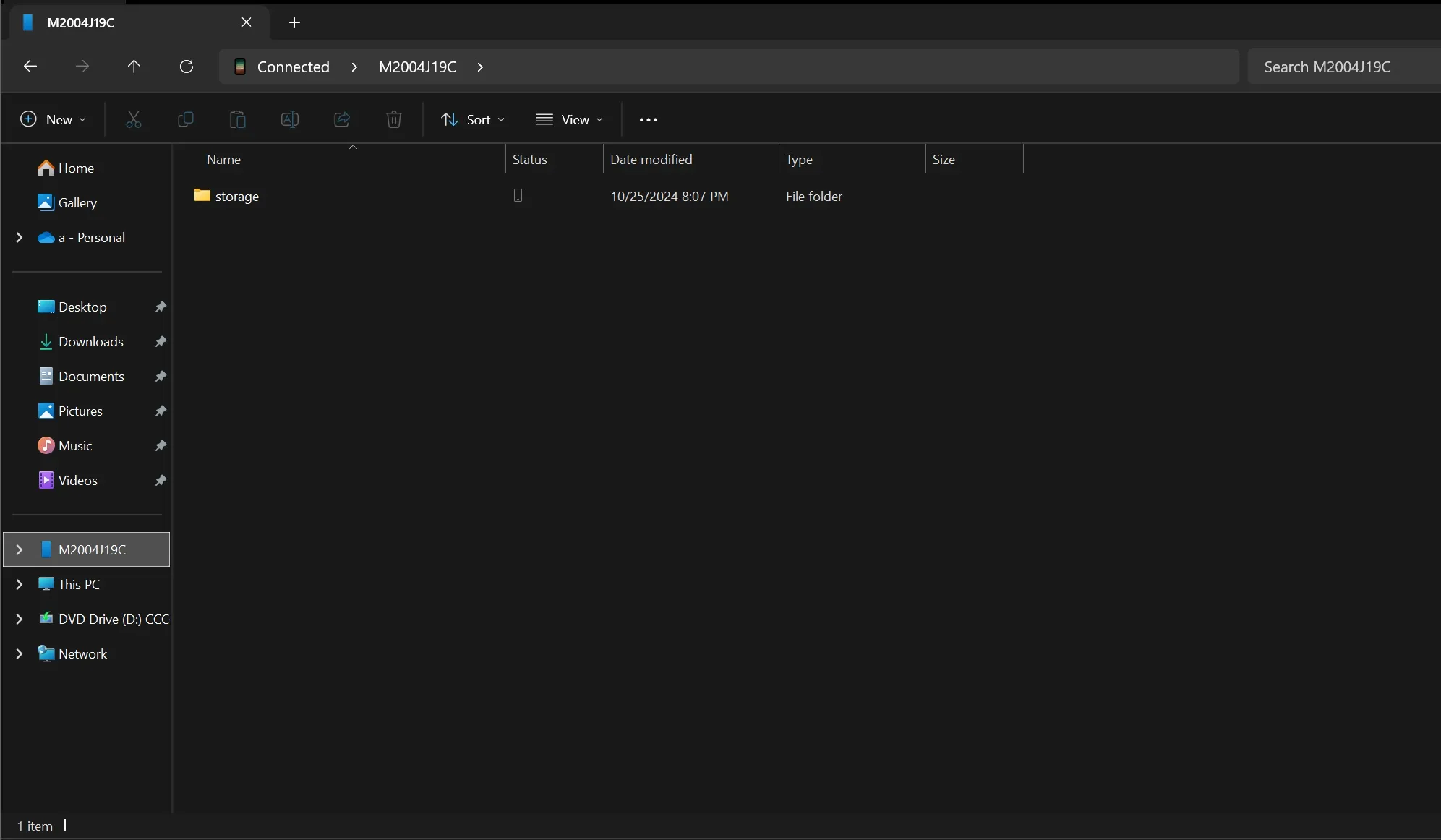Screen dimensions: 1441x840
Task: Click the Refresh navigation button
Action: coord(186,67)
